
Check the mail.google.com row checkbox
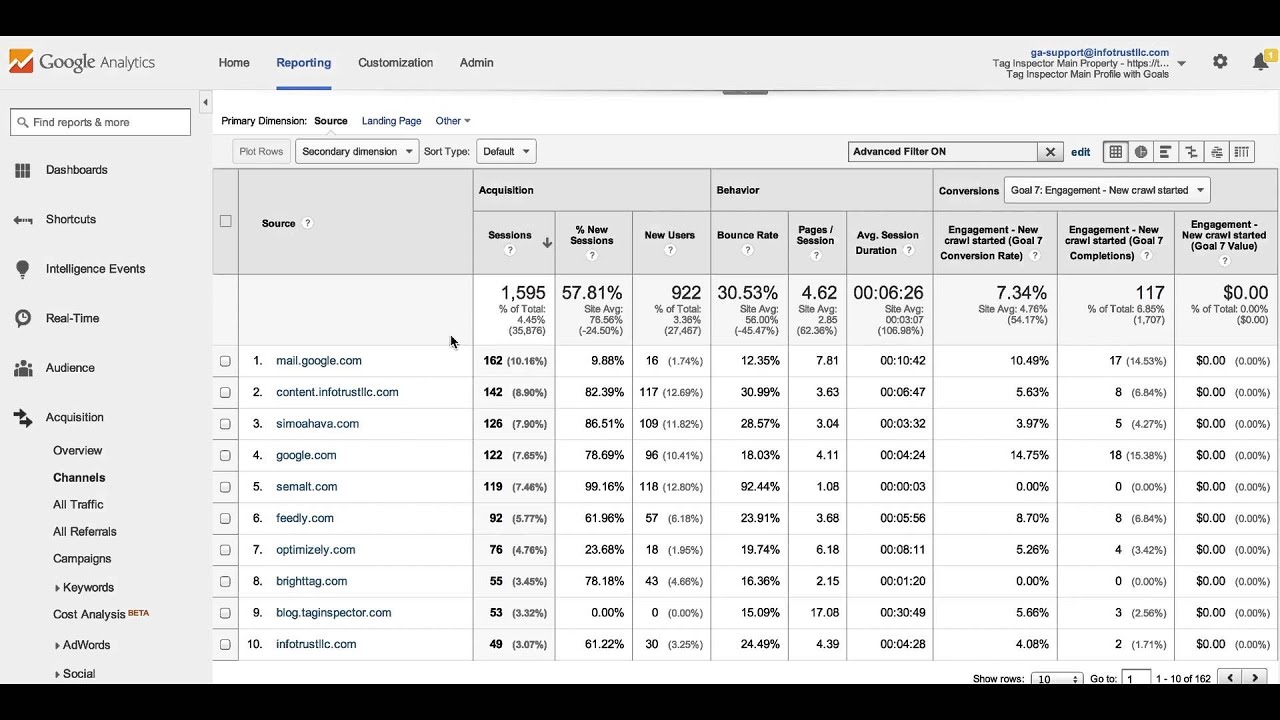pos(225,361)
